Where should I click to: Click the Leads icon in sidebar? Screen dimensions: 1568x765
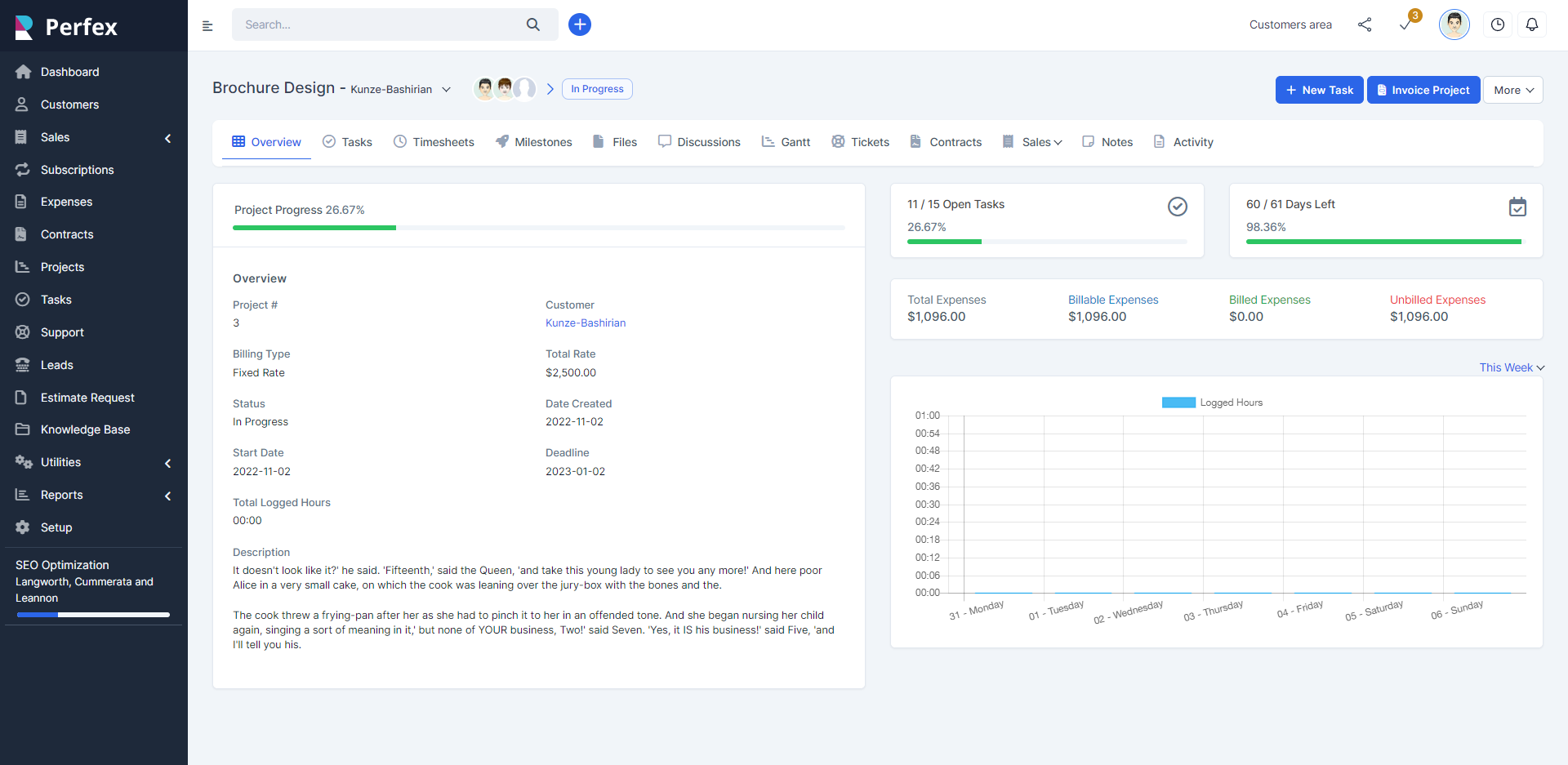(x=22, y=365)
